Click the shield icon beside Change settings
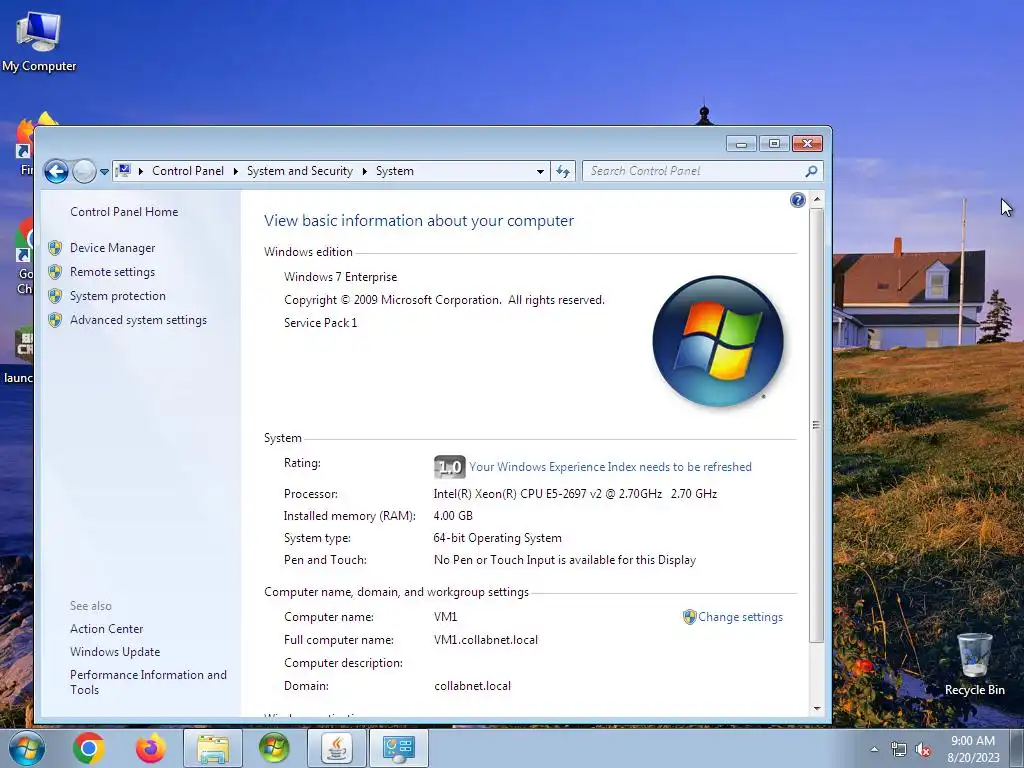 pyautogui.click(x=690, y=617)
